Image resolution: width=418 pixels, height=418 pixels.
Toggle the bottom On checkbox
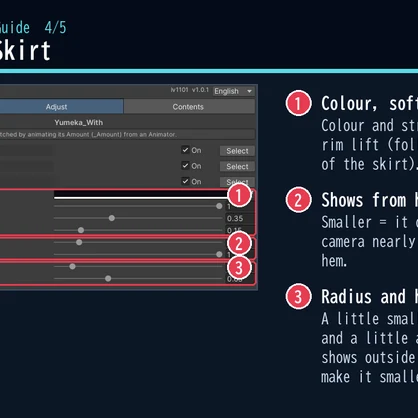pos(185,181)
